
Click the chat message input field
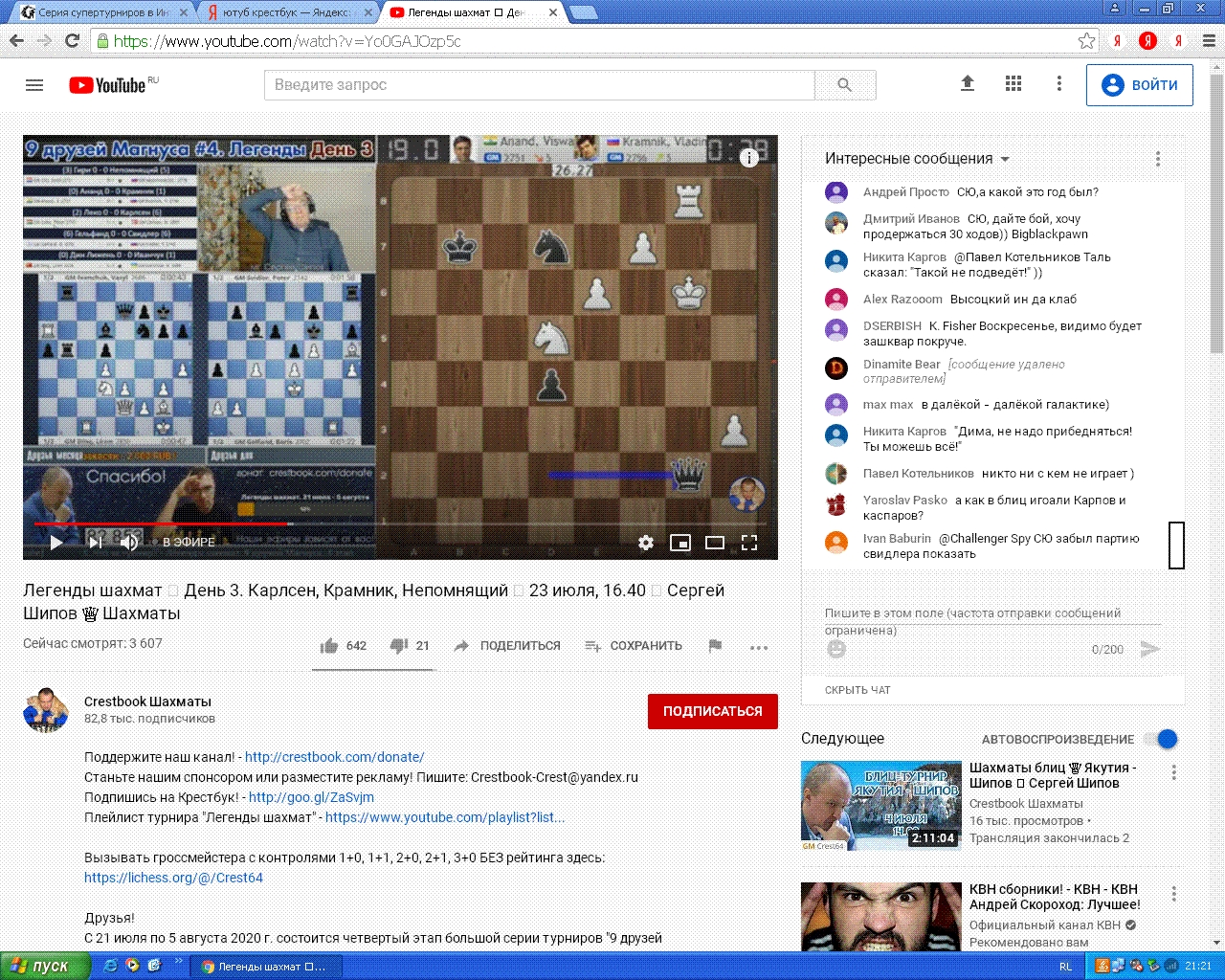tap(992, 613)
